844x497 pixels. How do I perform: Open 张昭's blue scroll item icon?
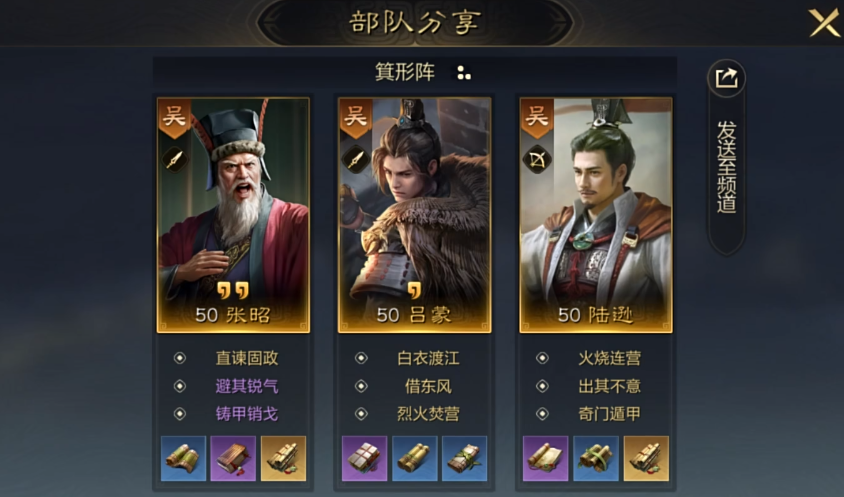[184, 459]
